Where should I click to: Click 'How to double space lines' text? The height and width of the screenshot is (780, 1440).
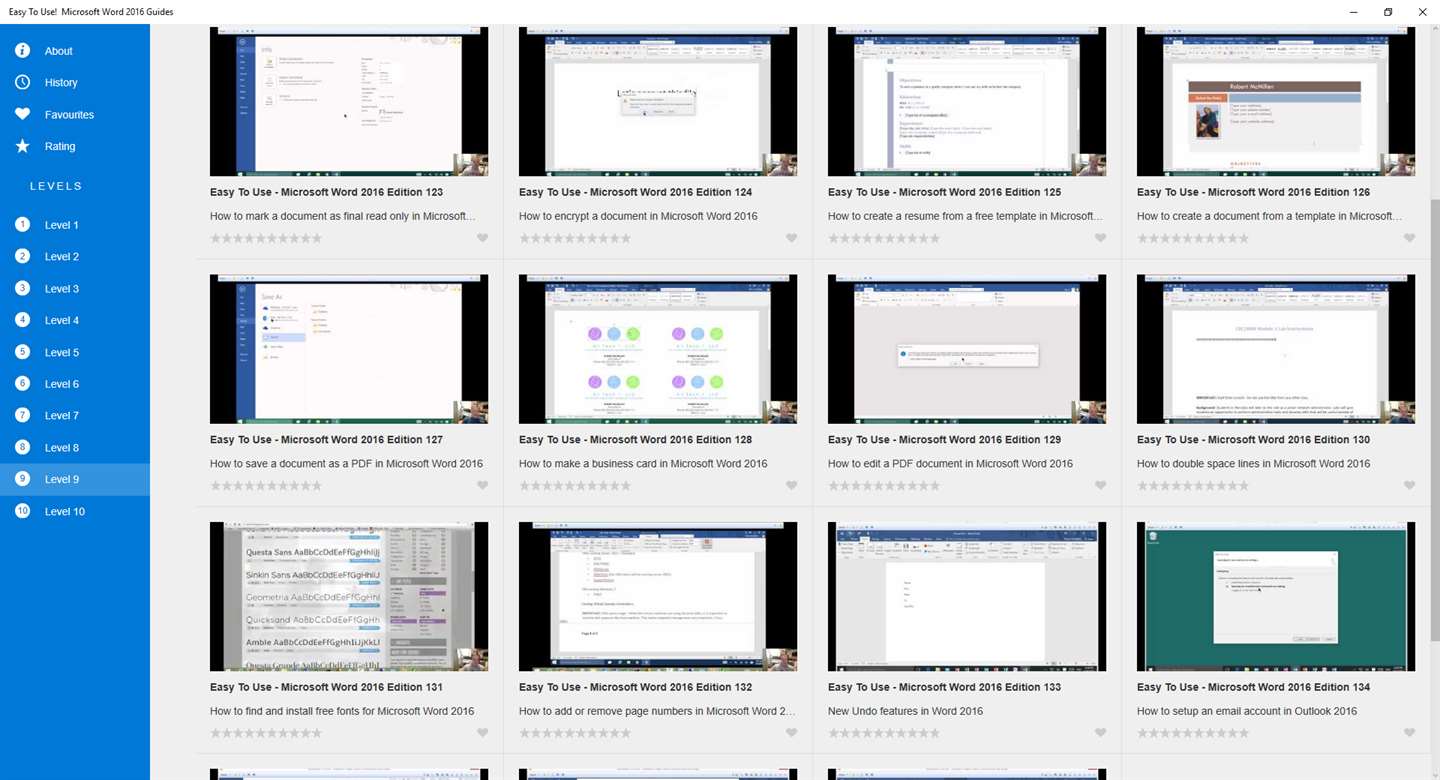coord(1254,464)
